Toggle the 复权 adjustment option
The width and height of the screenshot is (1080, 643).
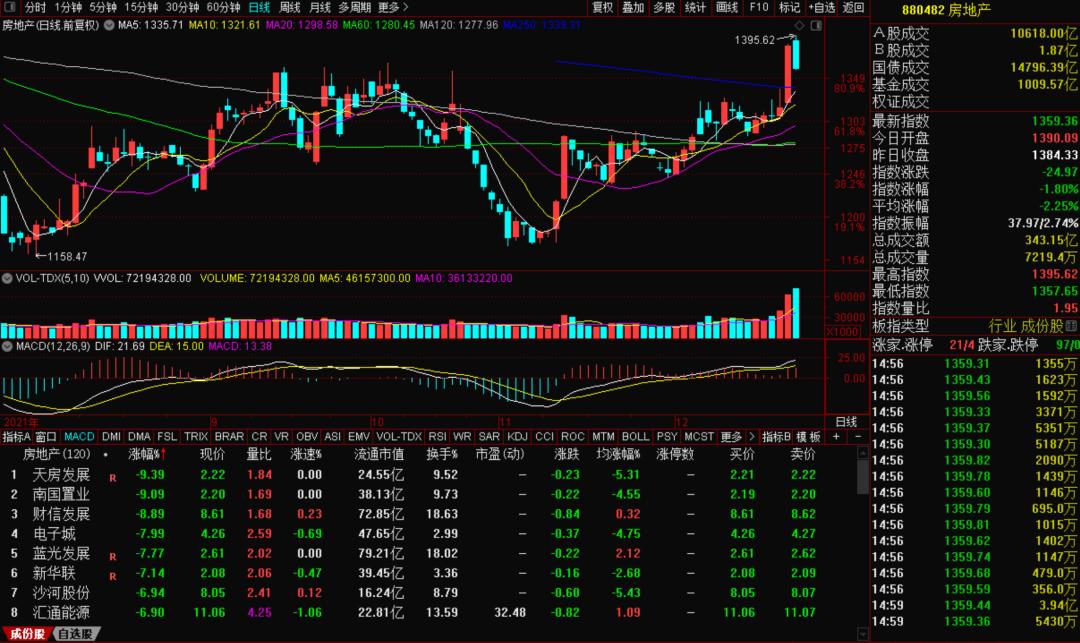tap(602, 7)
